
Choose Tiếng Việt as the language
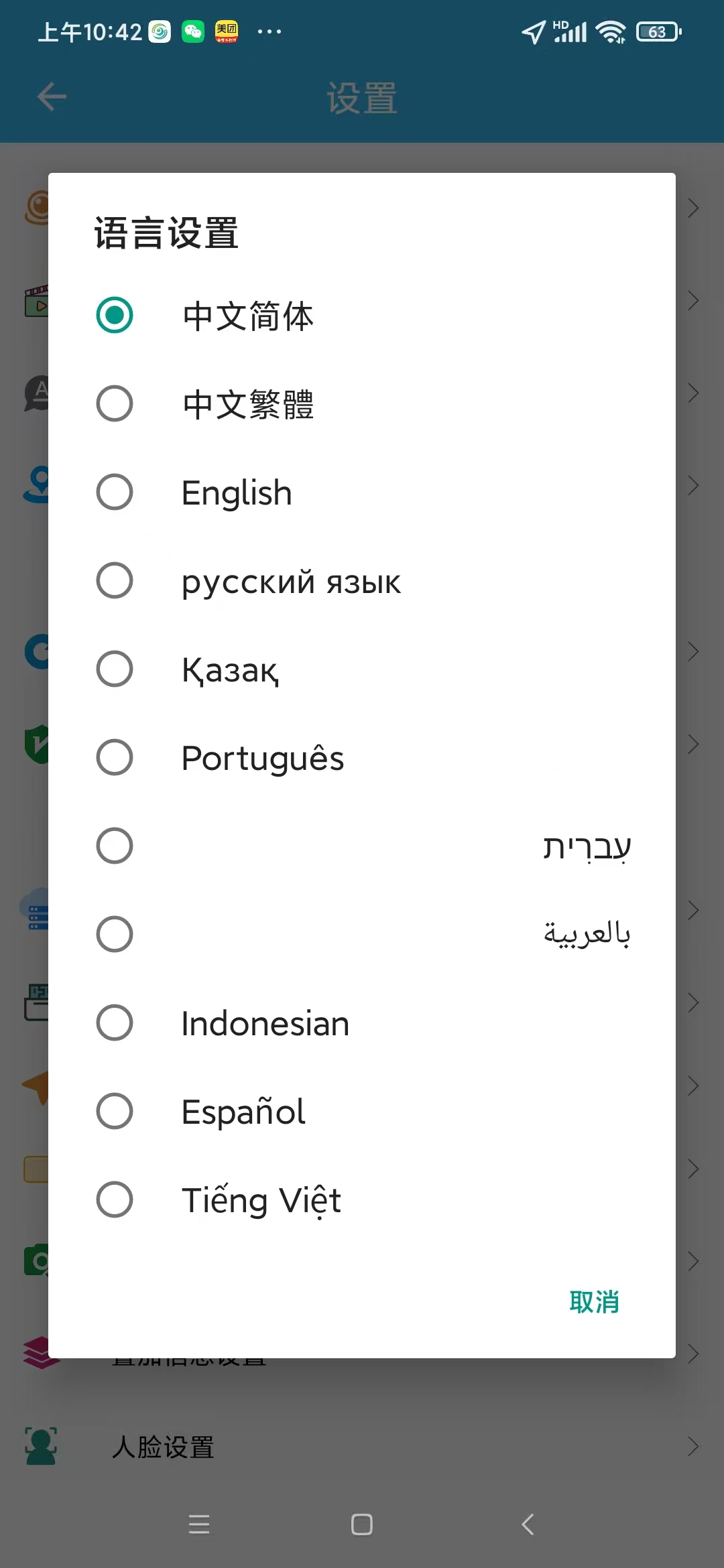click(115, 1199)
